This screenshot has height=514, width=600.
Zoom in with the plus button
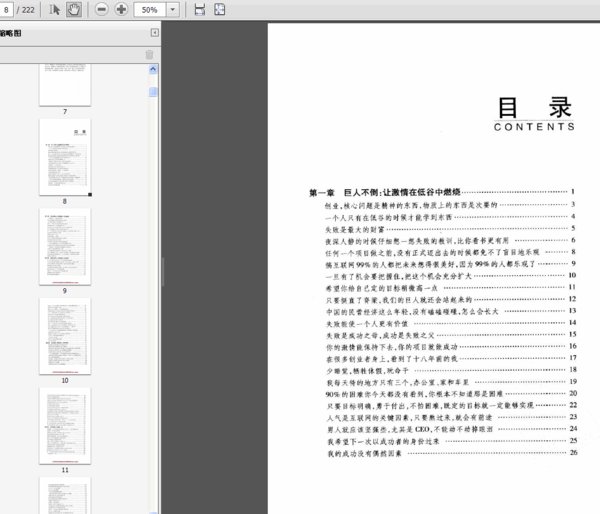(121, 9)
